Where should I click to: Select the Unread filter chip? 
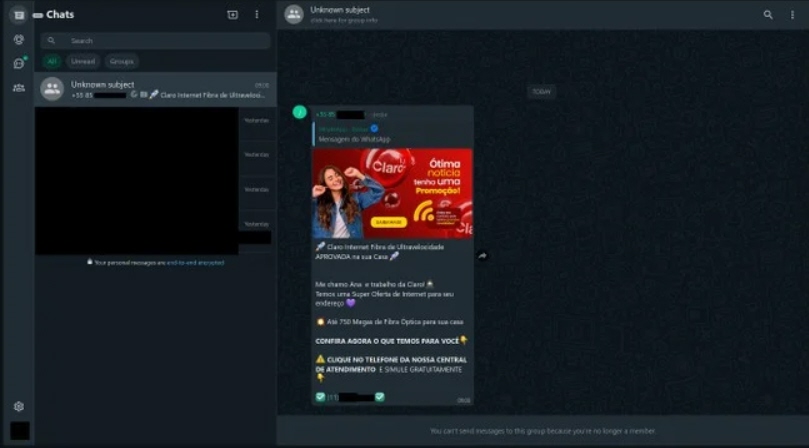coord(83,61)
